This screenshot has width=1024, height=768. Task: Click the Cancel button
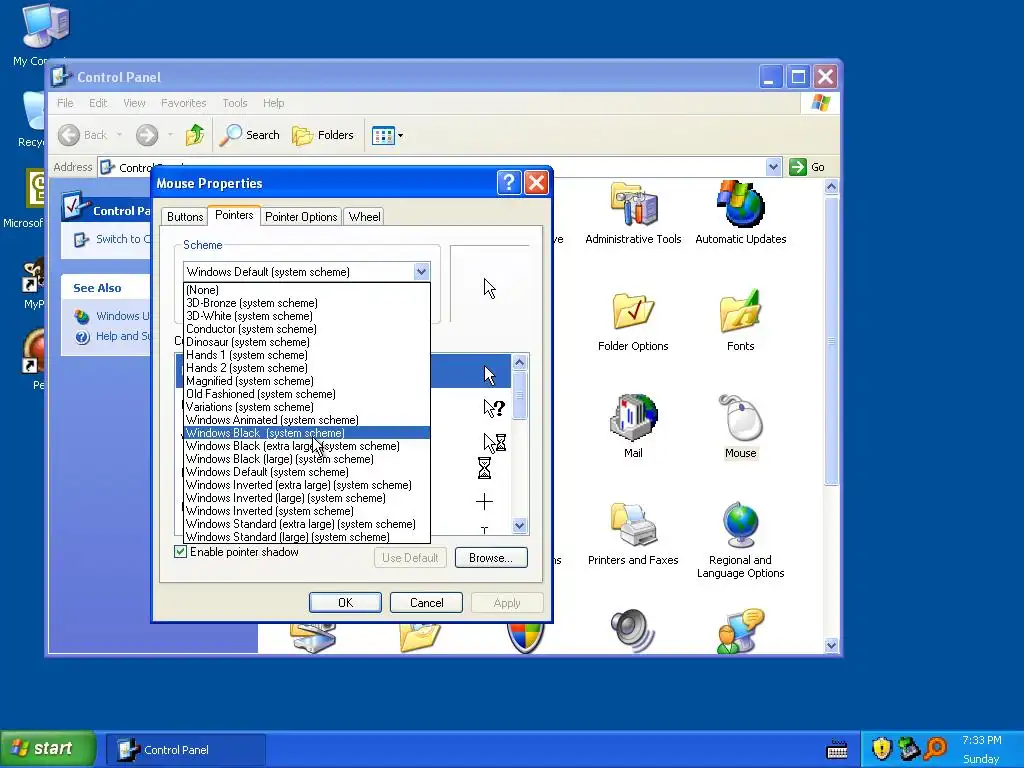(426, 603)
